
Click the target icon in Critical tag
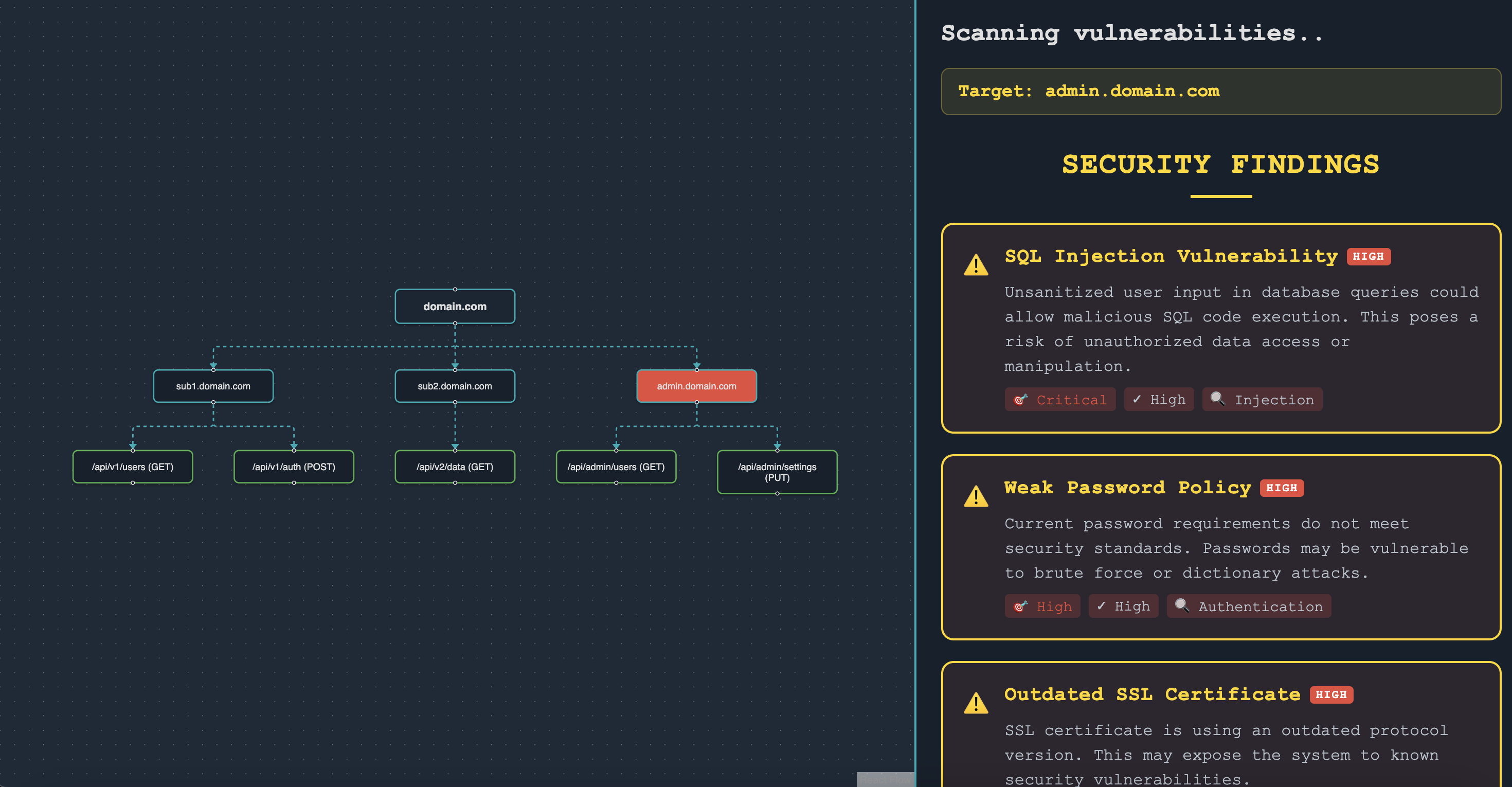click(1021, 400)
